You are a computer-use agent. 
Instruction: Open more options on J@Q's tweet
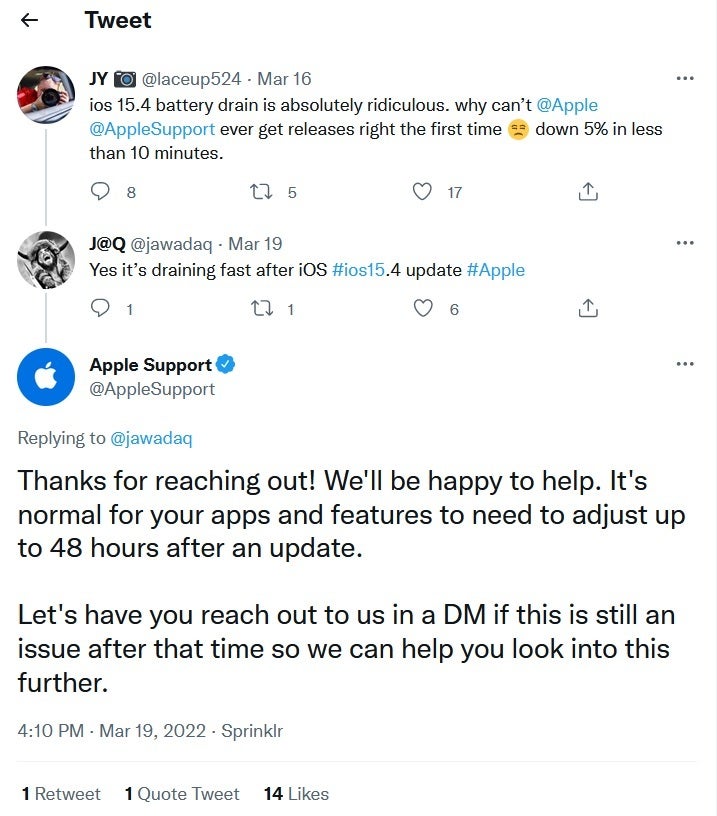tap(685, 243)
